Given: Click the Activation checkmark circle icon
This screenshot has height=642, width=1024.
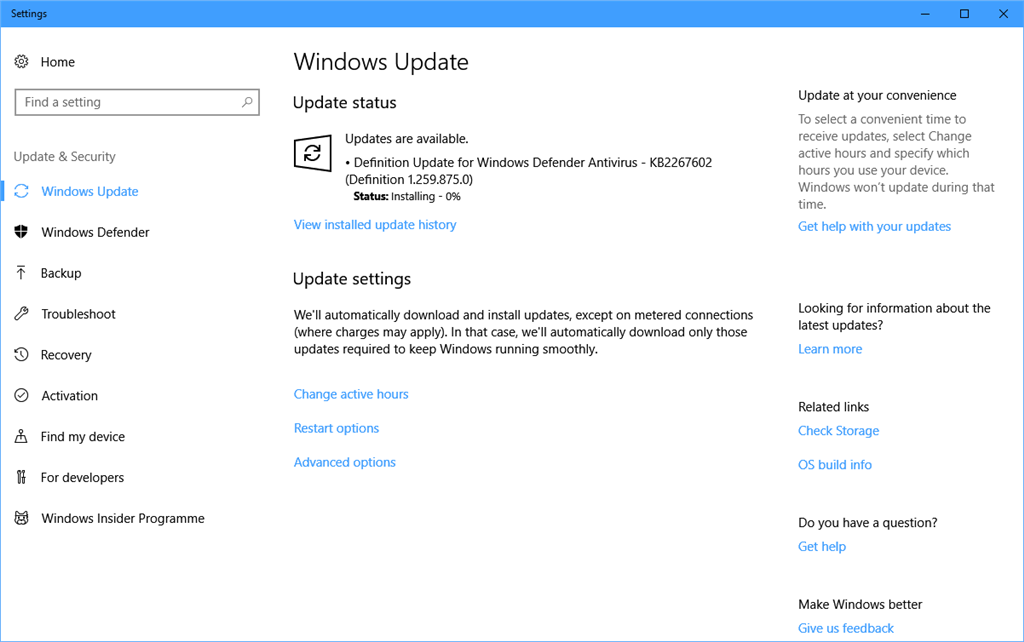Looking at the screenshot, I should pyautogui.click(x=22, y=395).
